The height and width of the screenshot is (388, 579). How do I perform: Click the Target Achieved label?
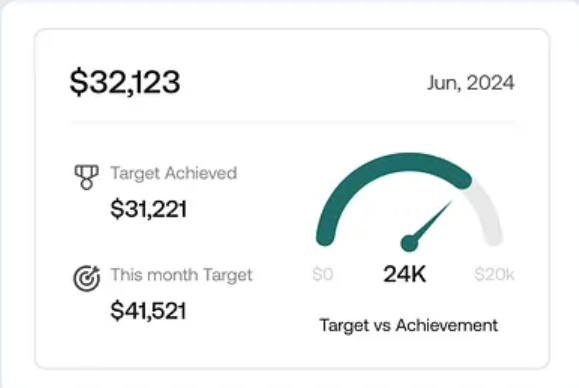pos(174,173)
